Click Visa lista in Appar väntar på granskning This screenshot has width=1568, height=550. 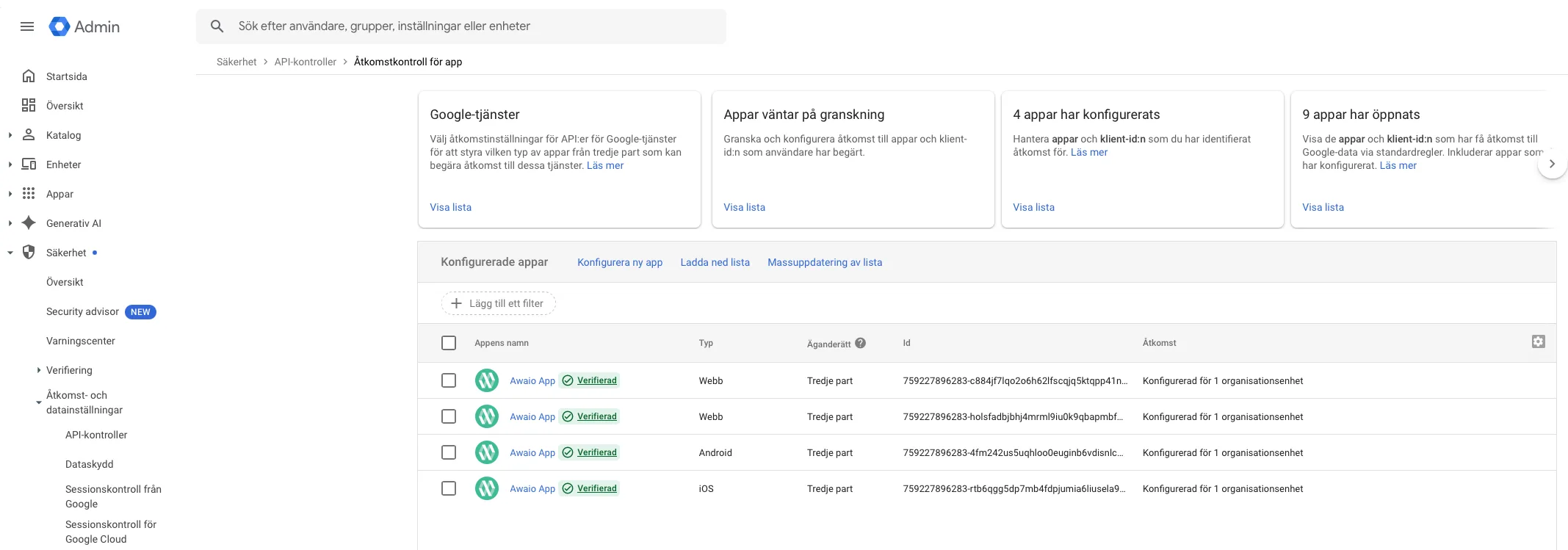[x=745, y=207]
